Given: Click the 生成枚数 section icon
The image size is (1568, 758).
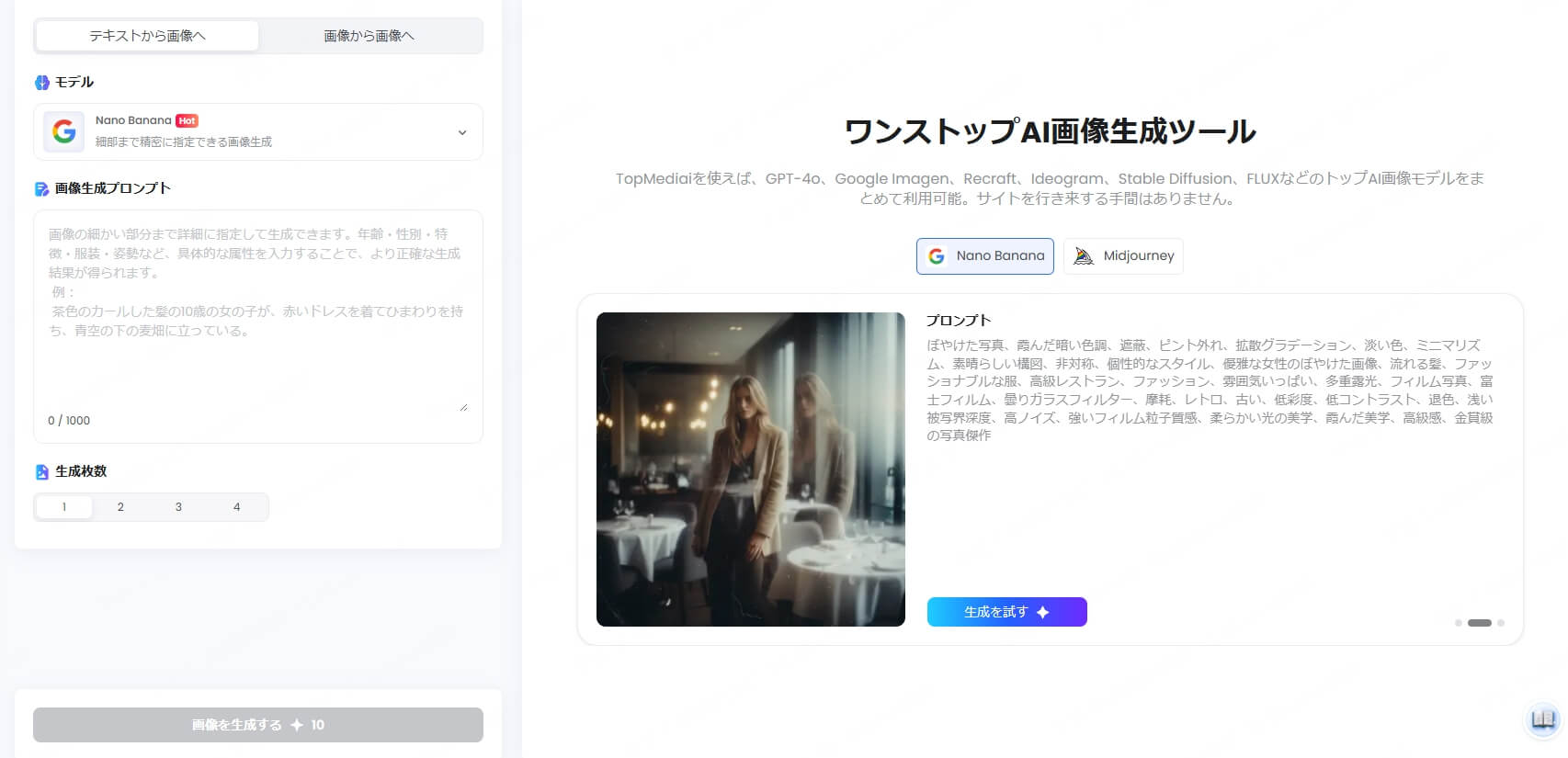Looking at the screenshot, I should pos(41,471).
